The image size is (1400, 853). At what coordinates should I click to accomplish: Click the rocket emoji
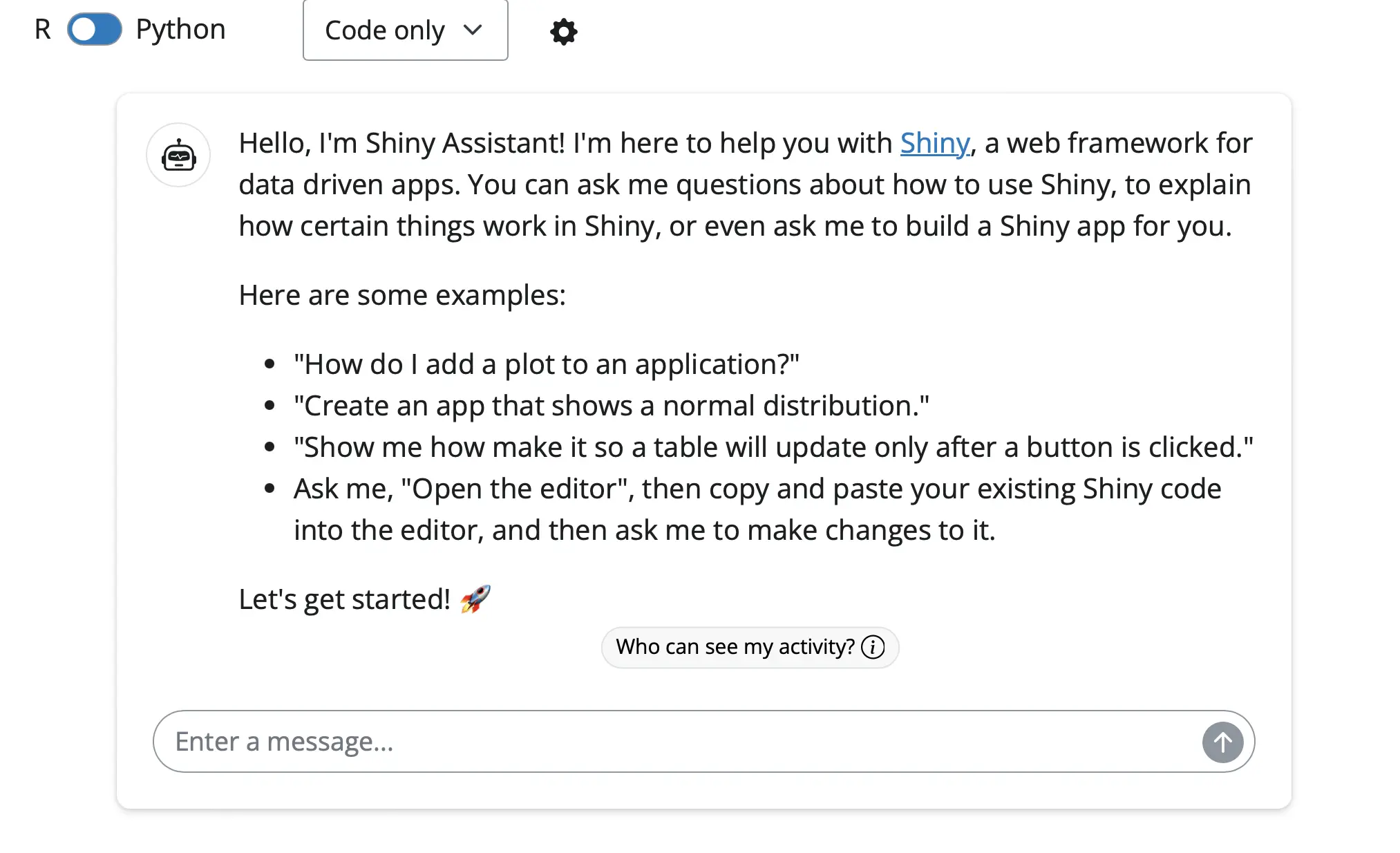[x=475, y=599]
